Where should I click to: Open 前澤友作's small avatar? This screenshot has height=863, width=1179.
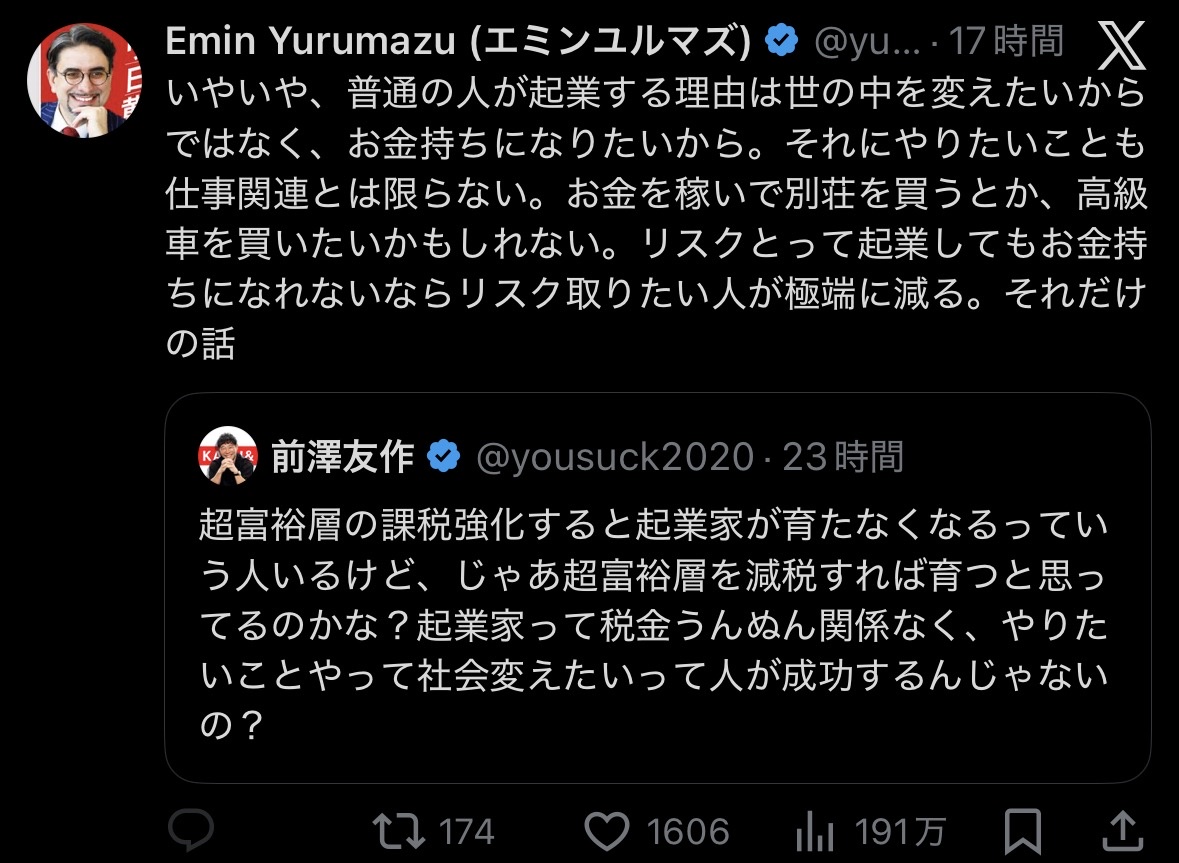pos(228,456)
